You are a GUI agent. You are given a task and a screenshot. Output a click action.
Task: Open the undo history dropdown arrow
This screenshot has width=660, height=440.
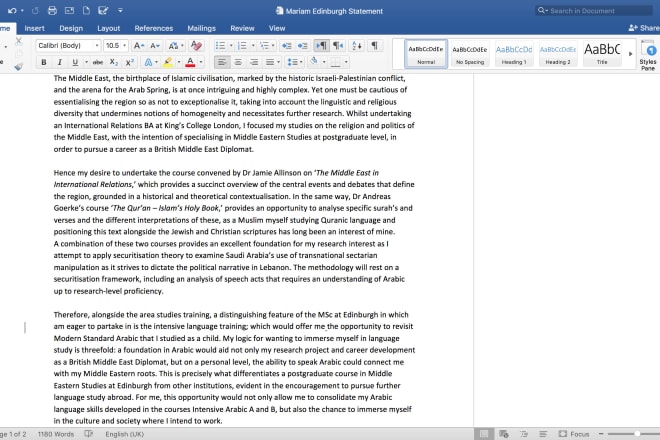tap(22, 11)
